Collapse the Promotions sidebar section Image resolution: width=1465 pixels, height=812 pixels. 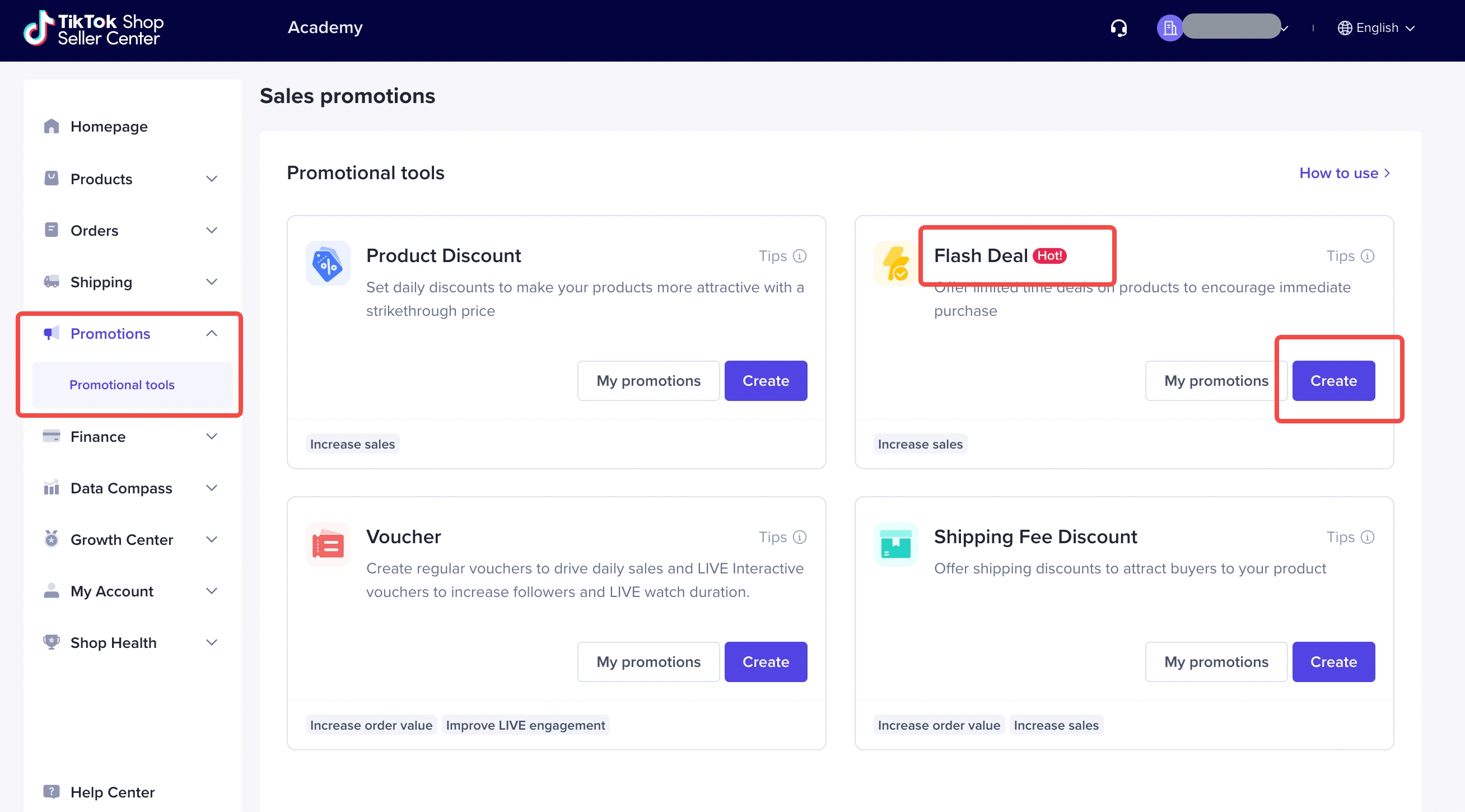(x=212, y=333)
